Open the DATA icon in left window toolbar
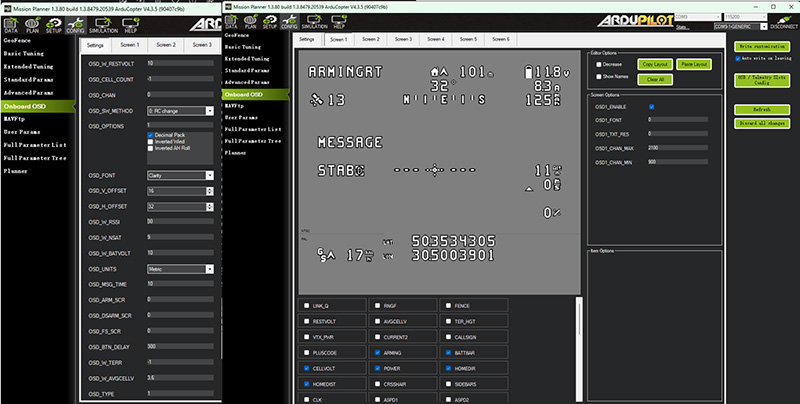800x404 pixels. (x=10, y=24)
